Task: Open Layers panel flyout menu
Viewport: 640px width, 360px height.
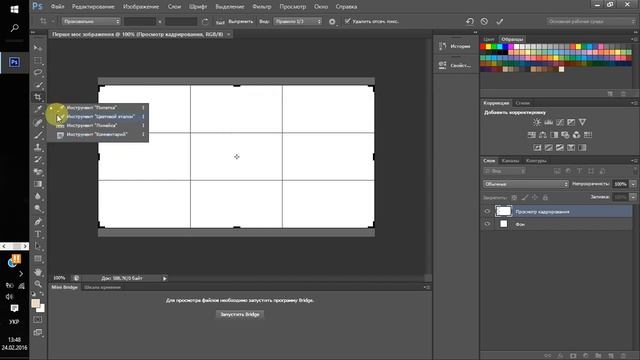Action: point(634,161)
